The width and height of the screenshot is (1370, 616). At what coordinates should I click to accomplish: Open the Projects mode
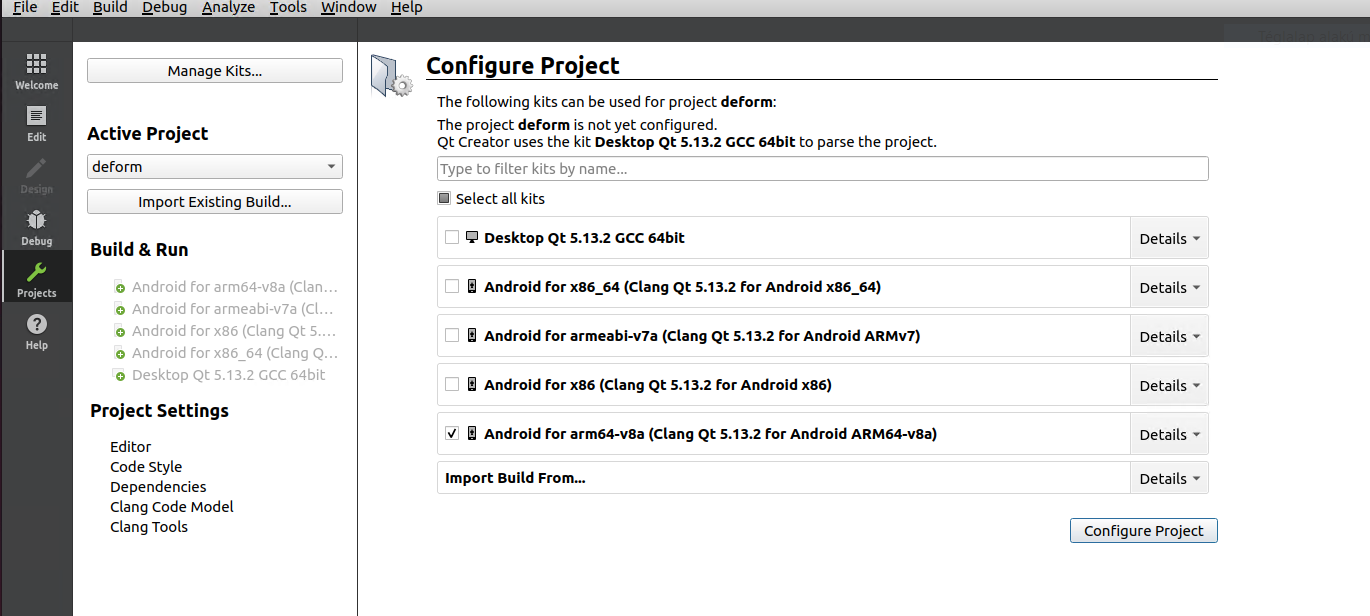click(36, 278)
